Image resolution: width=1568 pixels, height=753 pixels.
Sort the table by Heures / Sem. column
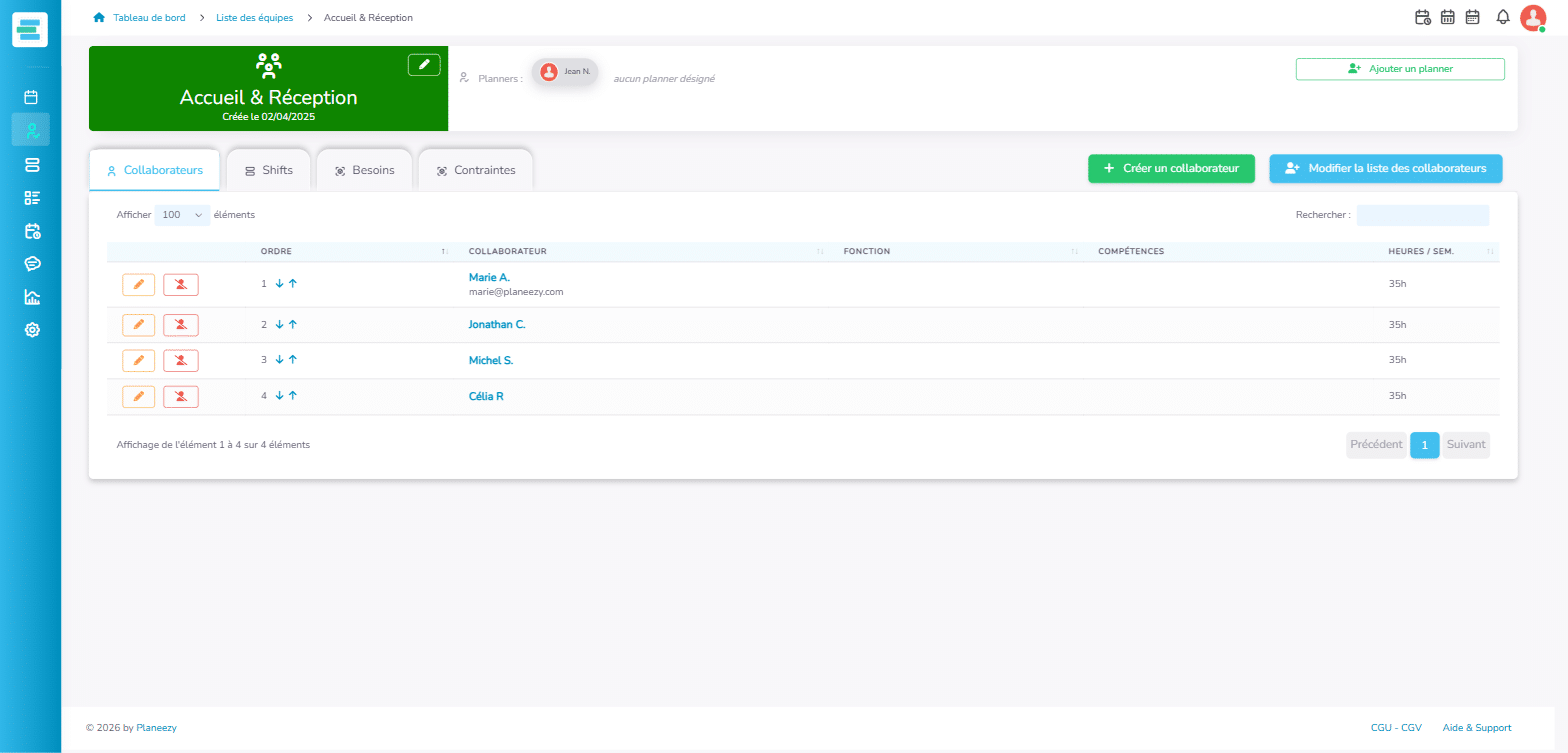point(1440,251)
